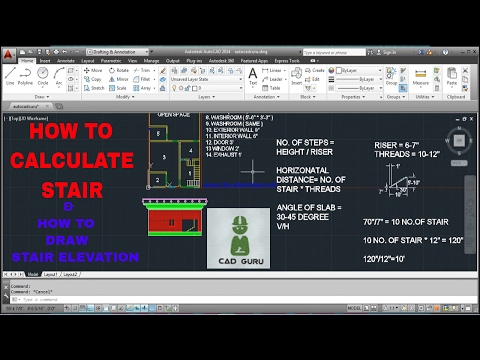Expand the Utilities panel
Image resolution: width=480 pixels, height=360 pixels.
tap(425, 97)
